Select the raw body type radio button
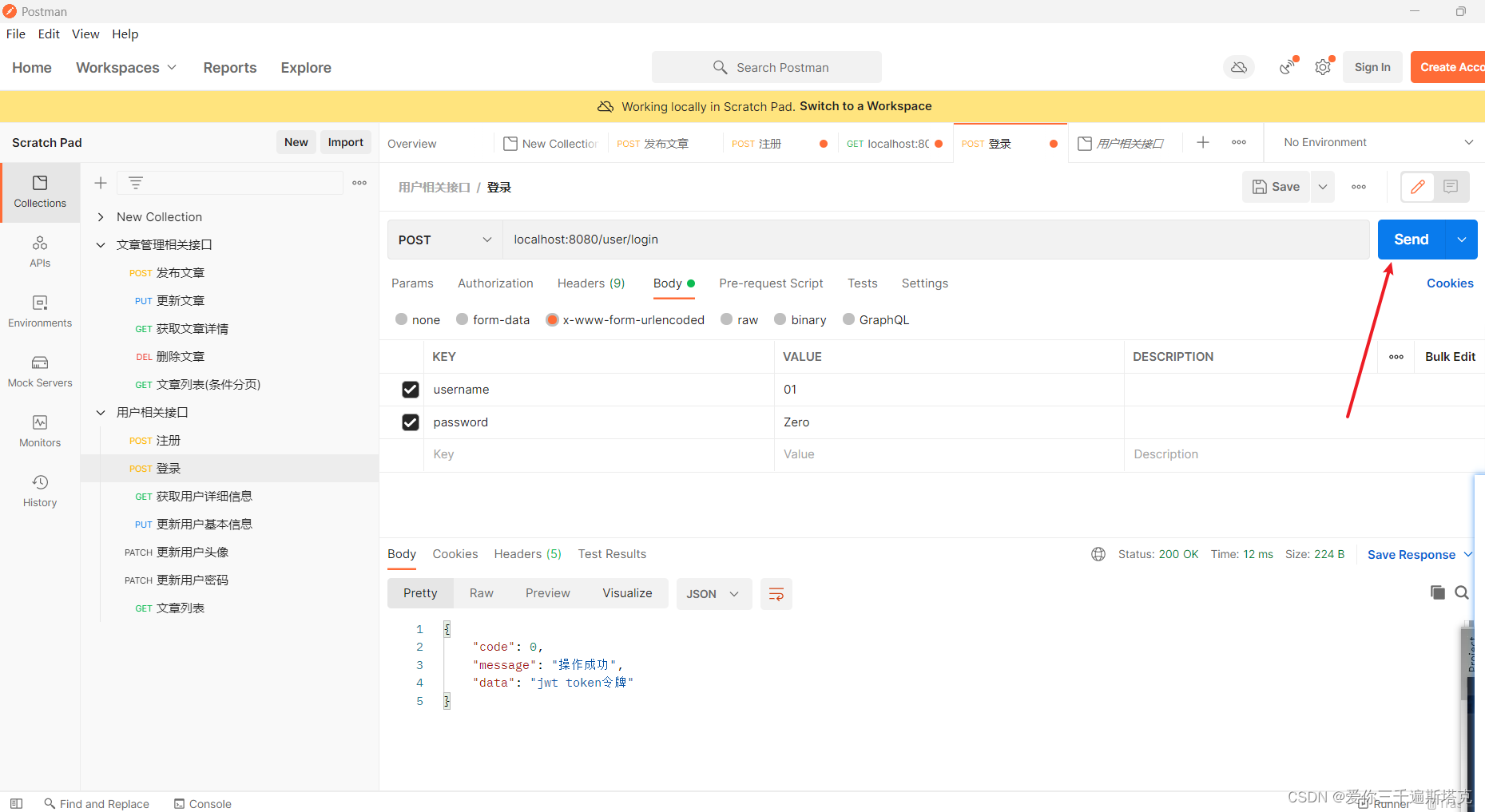This screenshot has height=812, width=1485. 726,319
